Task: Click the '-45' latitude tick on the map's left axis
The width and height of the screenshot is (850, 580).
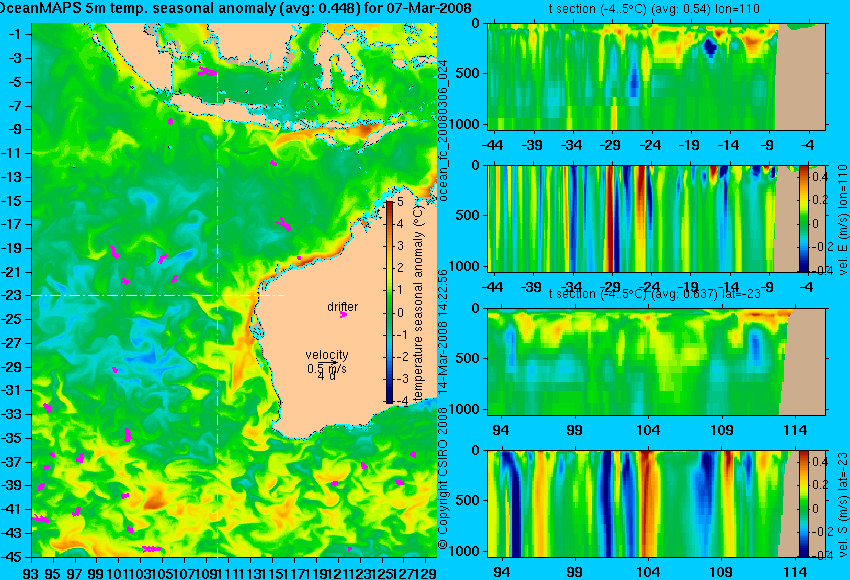Action: 11,557
